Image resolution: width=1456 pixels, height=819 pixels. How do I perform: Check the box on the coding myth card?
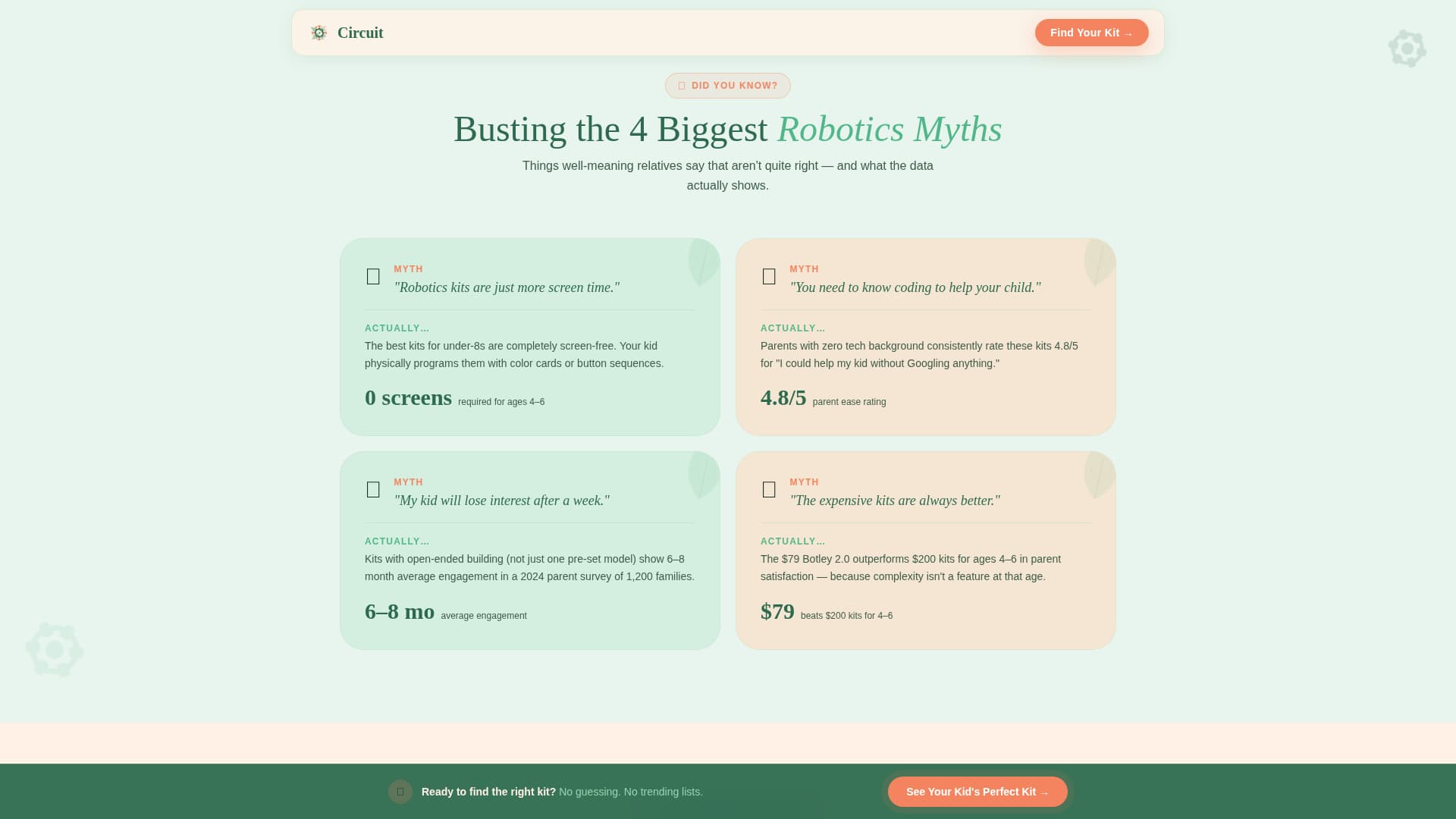point(769,277)
